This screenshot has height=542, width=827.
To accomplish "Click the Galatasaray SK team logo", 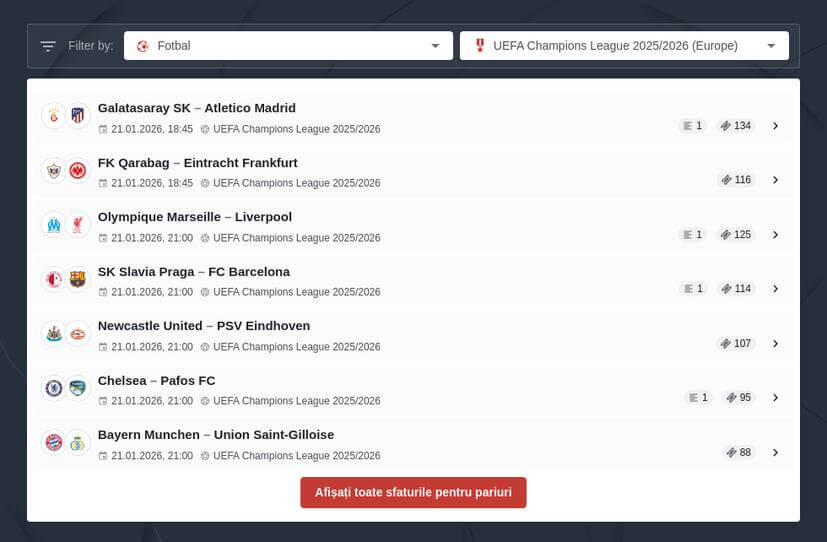I will [x=53, y=116].
